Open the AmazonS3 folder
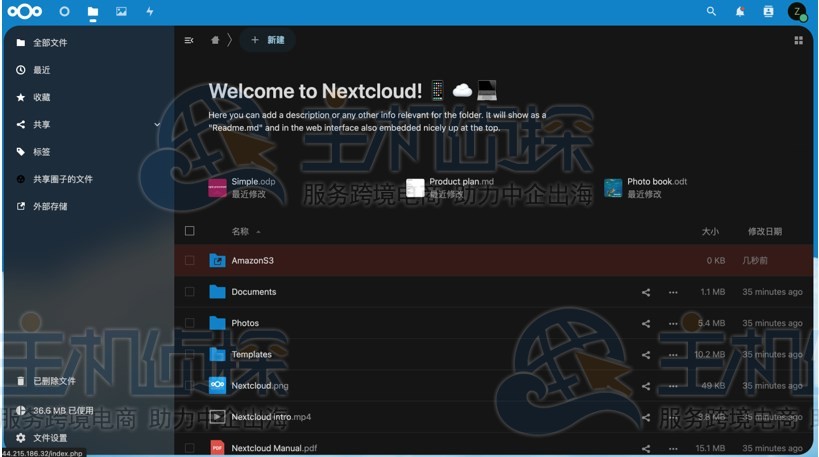Image resolution: width=819 pixels, height=457 pixels. [253, 261]
